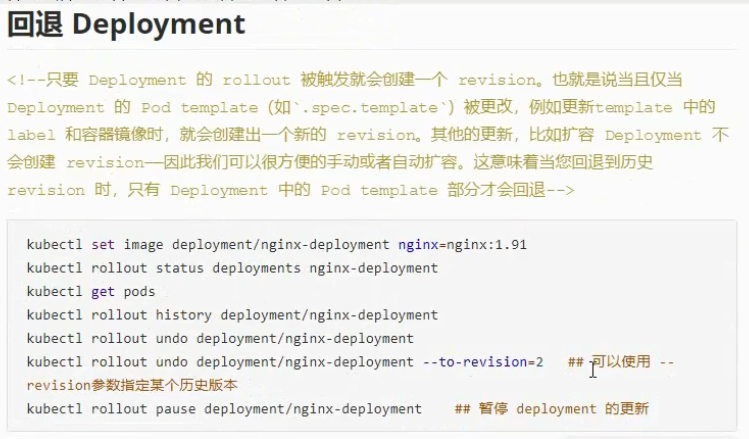This screenshot has width=749, height=439.
Task: Click "nginx=nginx:1.91" in the code block
Action: (462, 245)
